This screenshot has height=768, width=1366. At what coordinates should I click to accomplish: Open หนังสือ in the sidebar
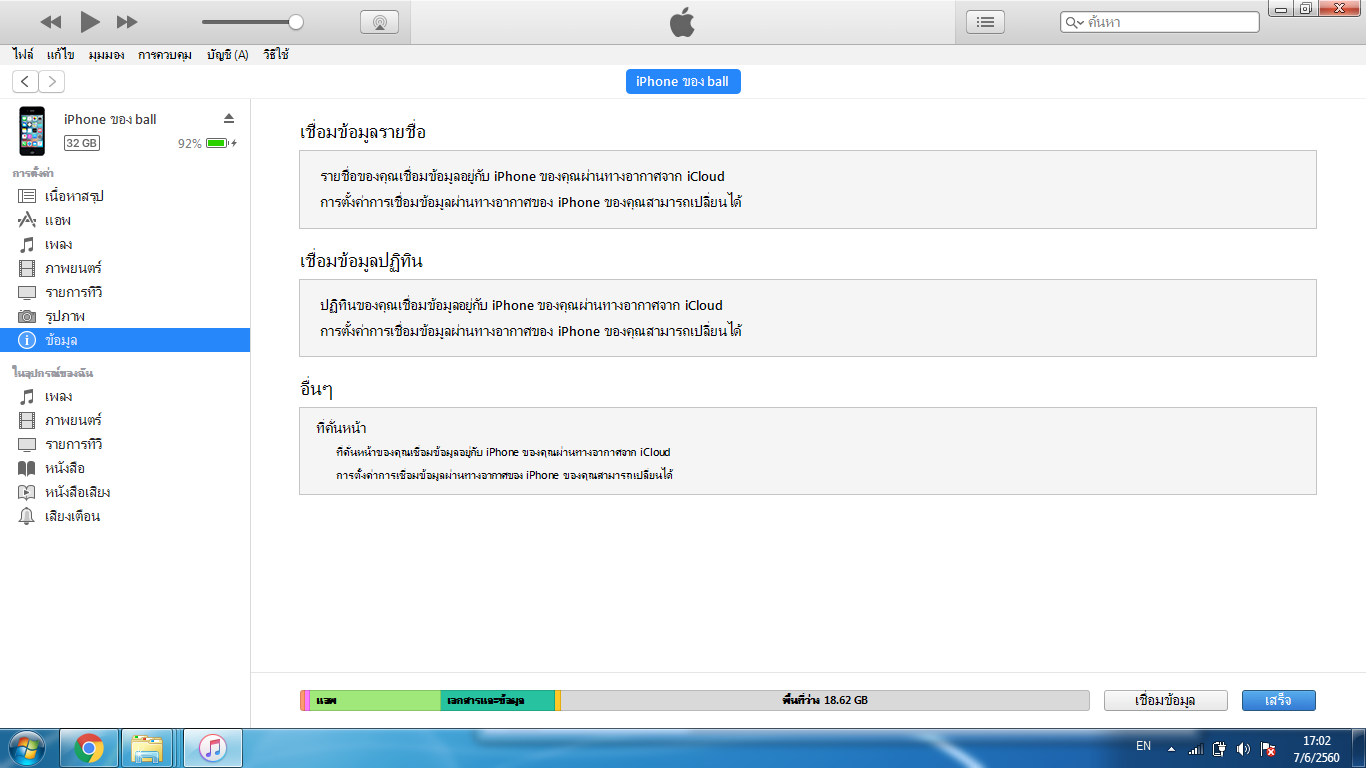click(x=125, y=468)
